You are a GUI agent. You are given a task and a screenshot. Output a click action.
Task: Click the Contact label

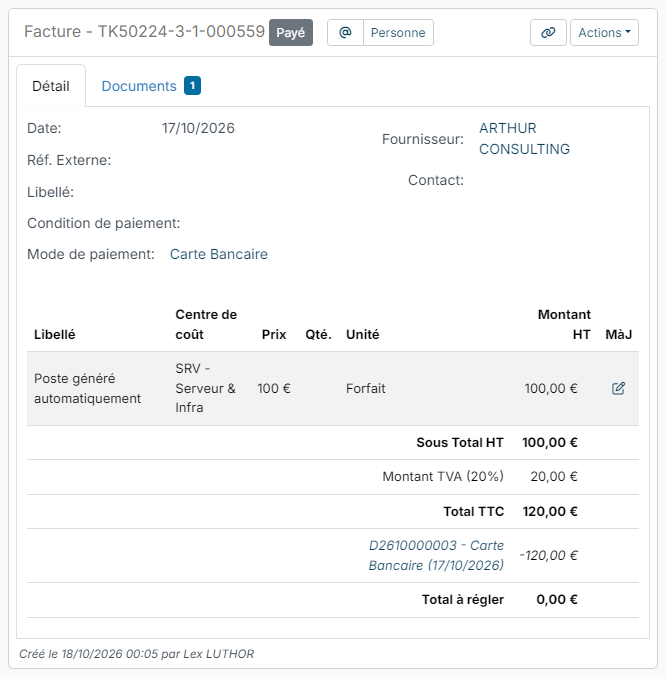point(436,180)
